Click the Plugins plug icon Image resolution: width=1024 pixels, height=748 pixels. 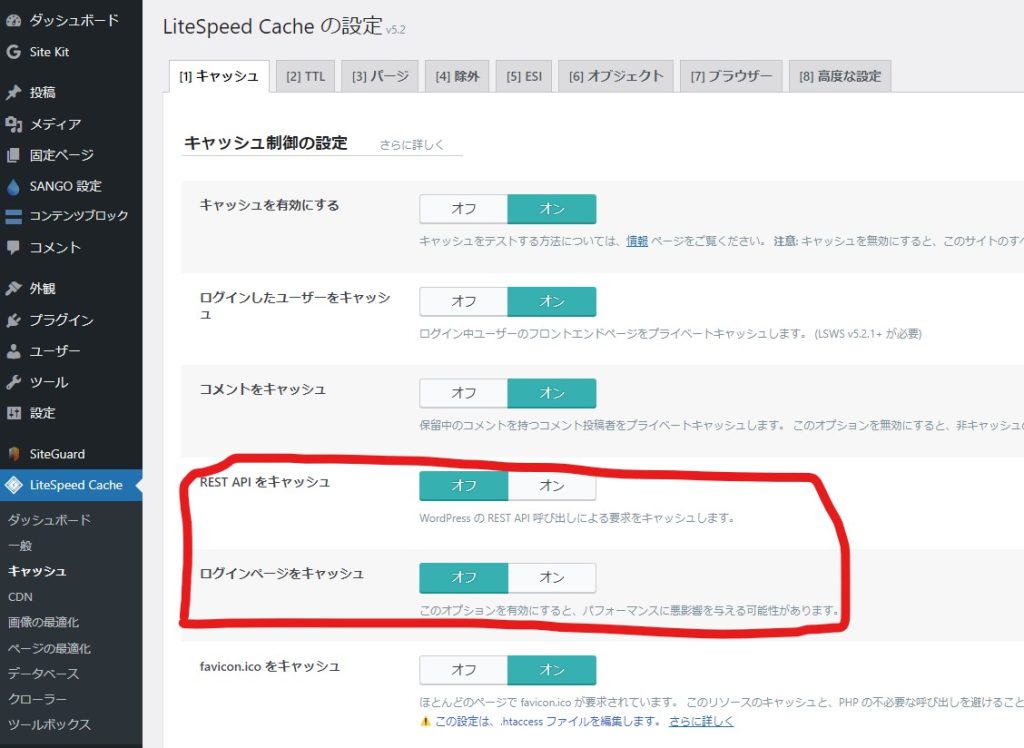[x=13, y=320]
